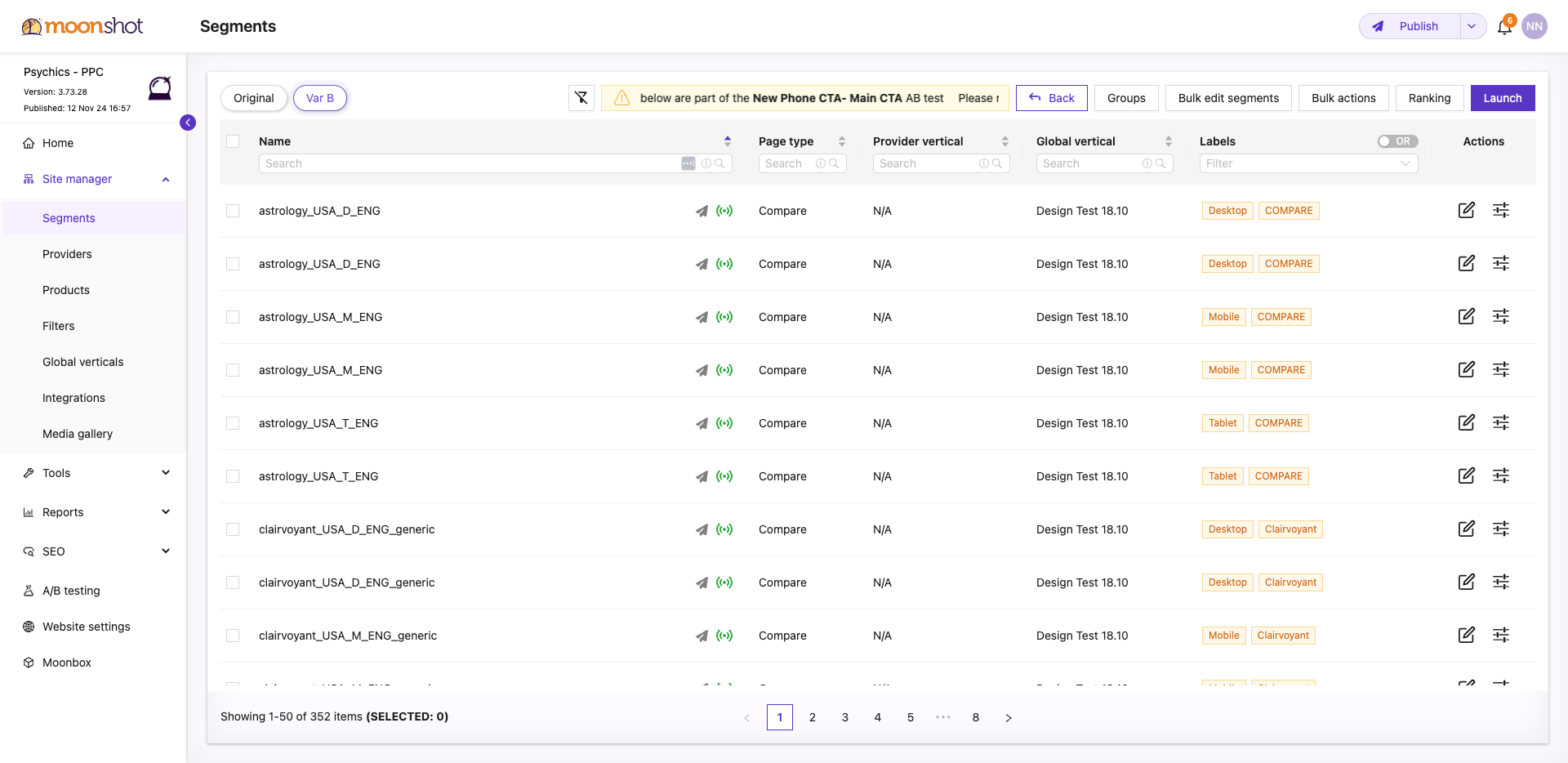Open Filters in the sidebar
Image resolution: width=1568 pixels, height=763 pixels.
59,326
